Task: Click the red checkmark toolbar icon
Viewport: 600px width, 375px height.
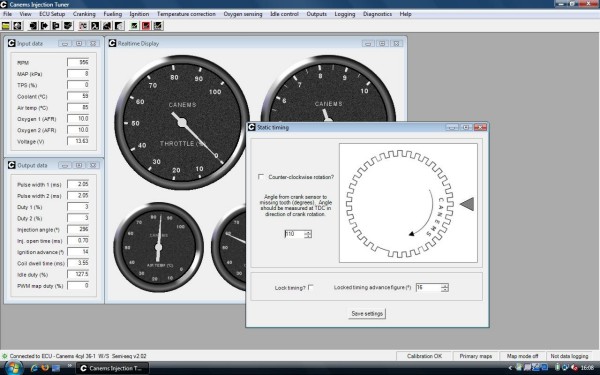Action: coord(146,26)
